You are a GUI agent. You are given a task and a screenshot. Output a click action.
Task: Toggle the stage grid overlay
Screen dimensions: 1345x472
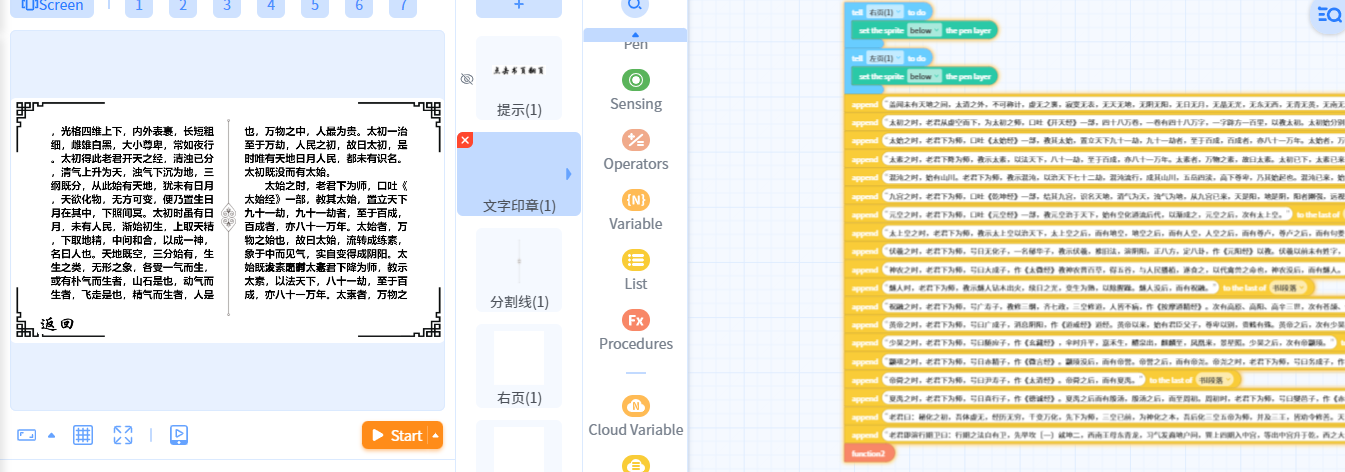tap(83, 435)
